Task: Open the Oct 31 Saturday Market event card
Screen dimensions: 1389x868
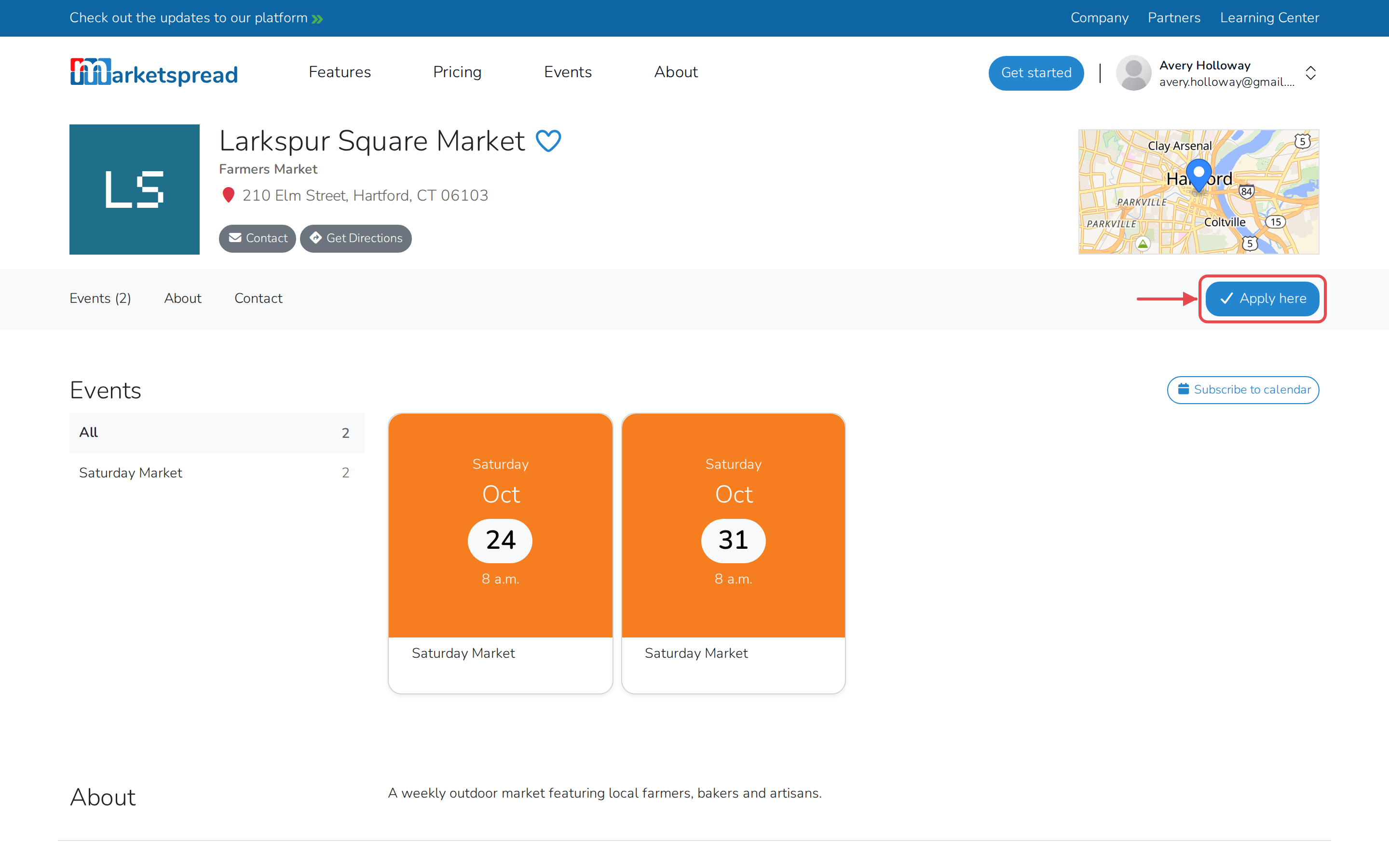Action: (734, 554)
